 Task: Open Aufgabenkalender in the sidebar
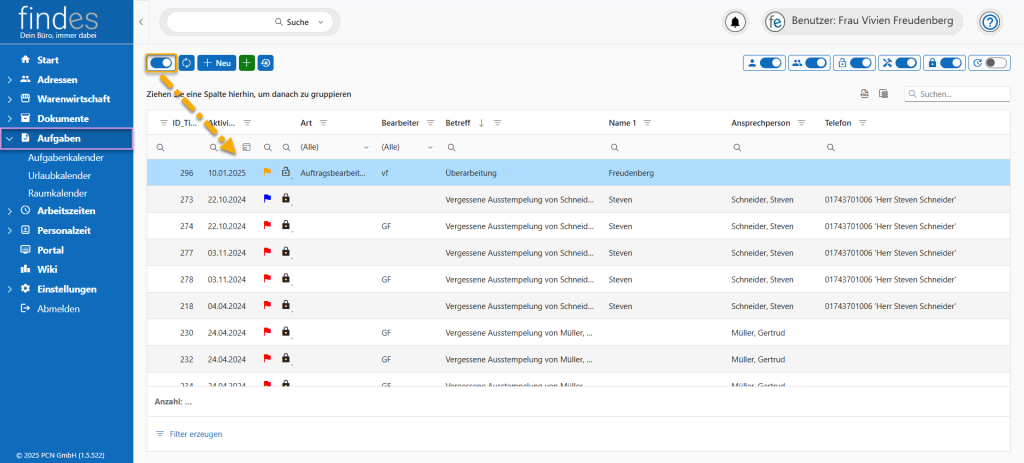tap(66, 157)
